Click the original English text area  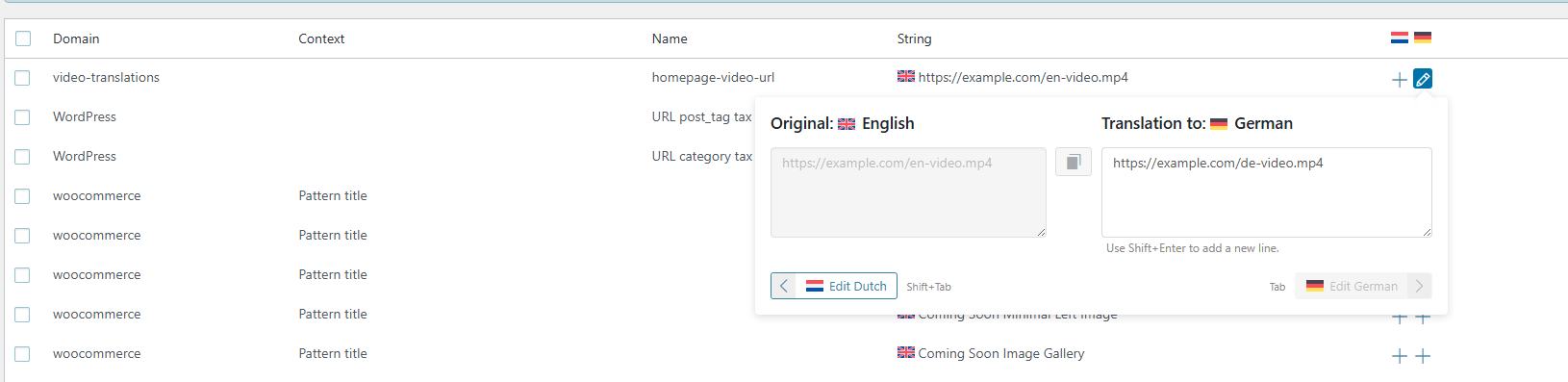(908, 192)
